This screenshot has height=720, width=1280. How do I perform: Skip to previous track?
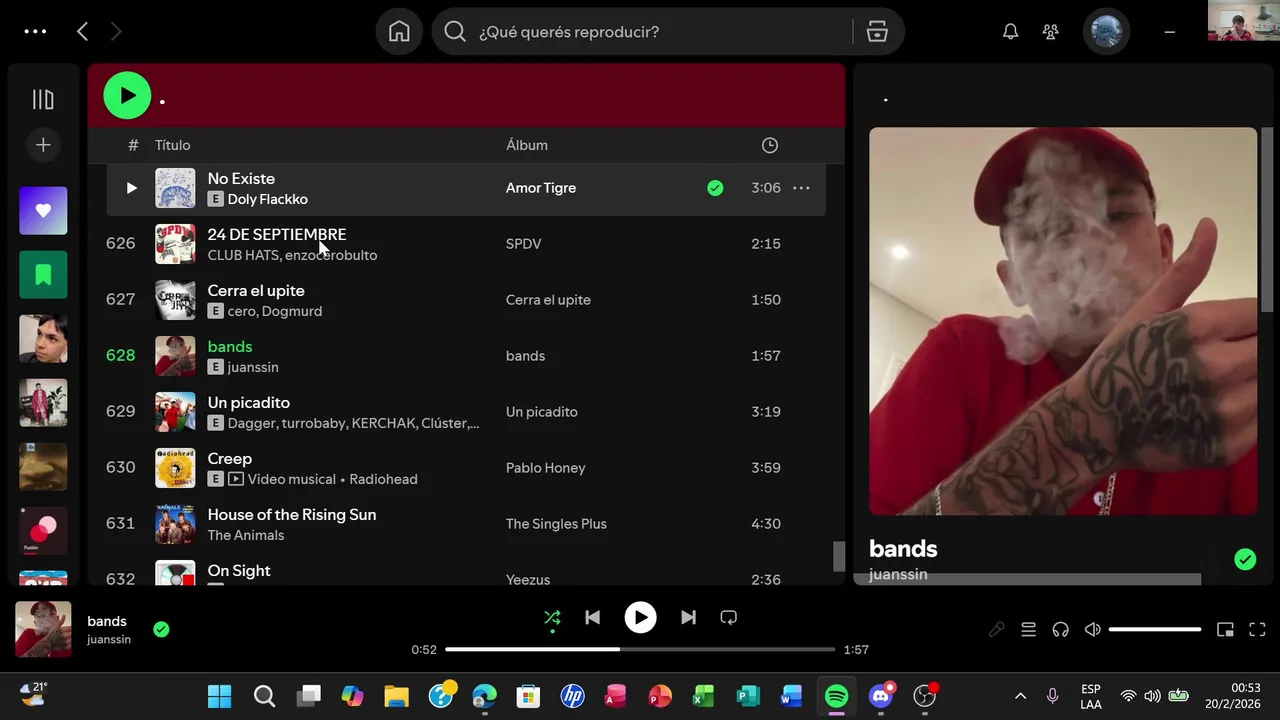592,618
